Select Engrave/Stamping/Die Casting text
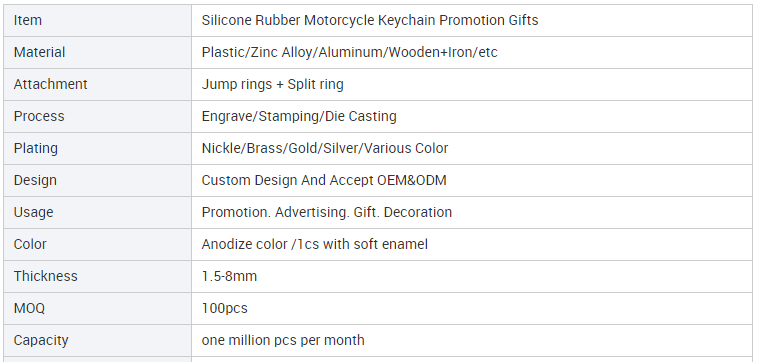Screen dimensions: 757x362 299,116
